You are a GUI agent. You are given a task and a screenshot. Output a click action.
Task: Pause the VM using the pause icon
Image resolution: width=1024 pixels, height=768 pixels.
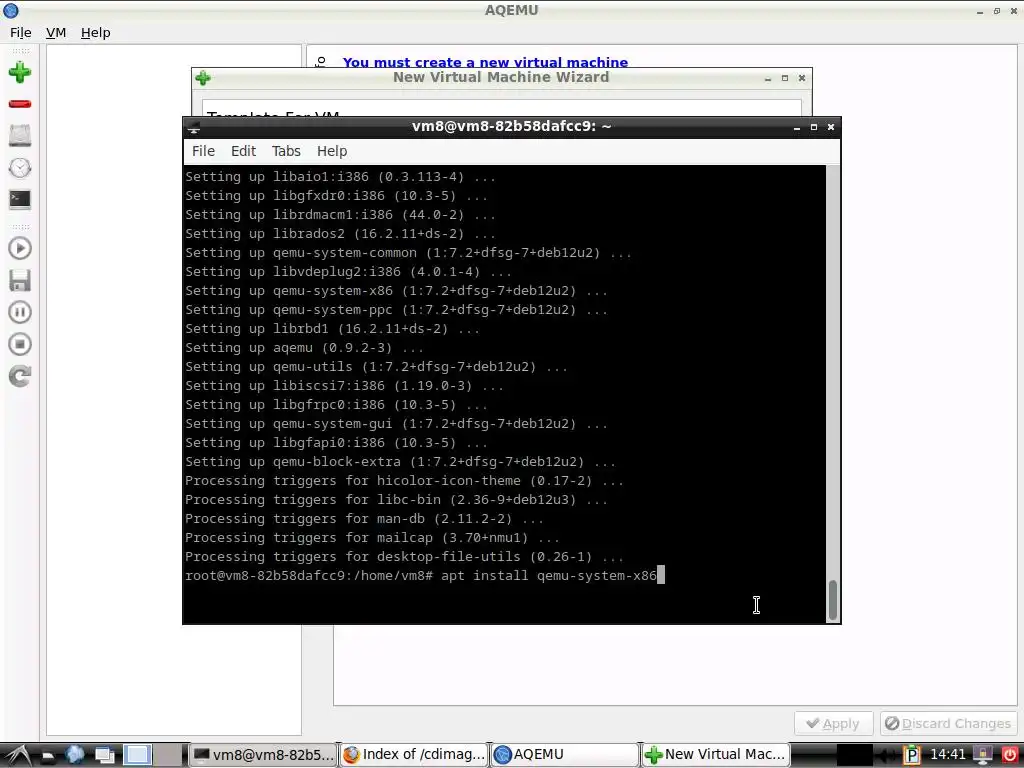(20, 312)
